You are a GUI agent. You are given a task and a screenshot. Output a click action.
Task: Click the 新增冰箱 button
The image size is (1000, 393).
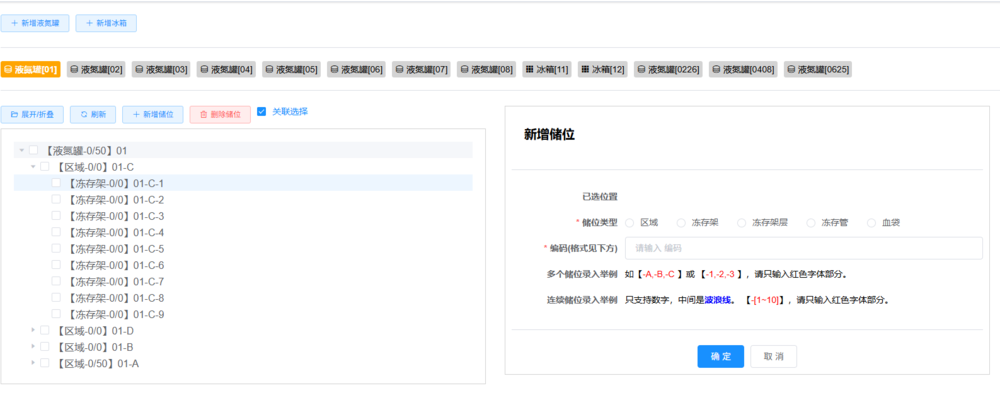106,23
